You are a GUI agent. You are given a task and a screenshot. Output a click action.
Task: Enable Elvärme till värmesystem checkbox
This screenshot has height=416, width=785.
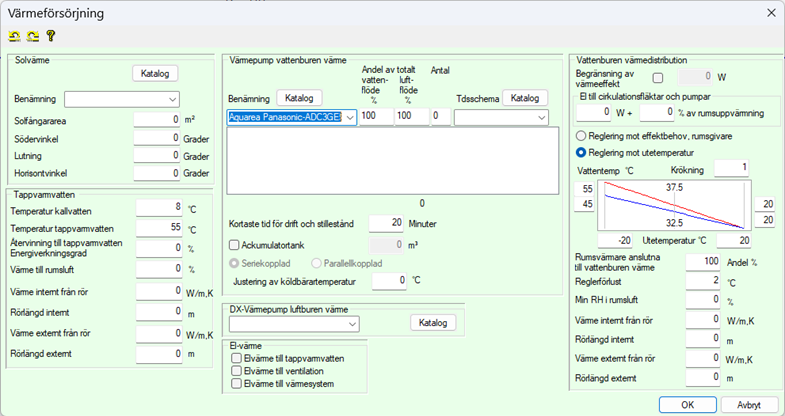point(236,384)
